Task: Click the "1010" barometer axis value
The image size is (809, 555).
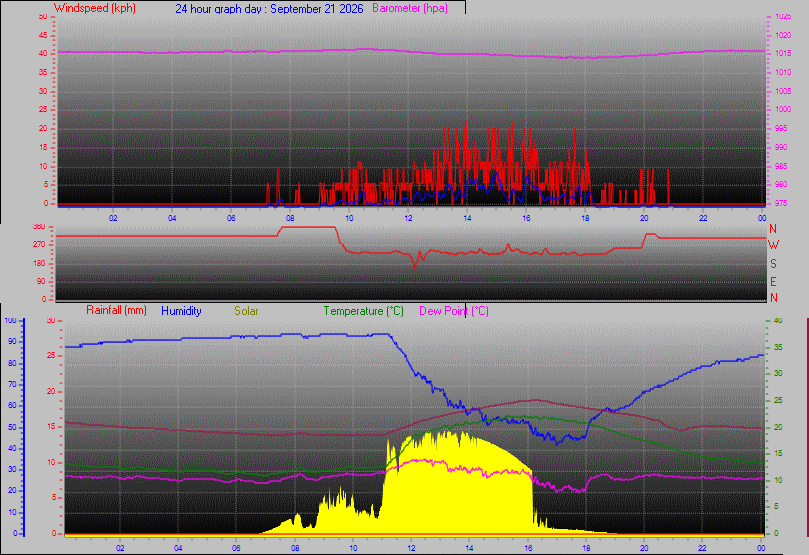Action: pos(783,73)
